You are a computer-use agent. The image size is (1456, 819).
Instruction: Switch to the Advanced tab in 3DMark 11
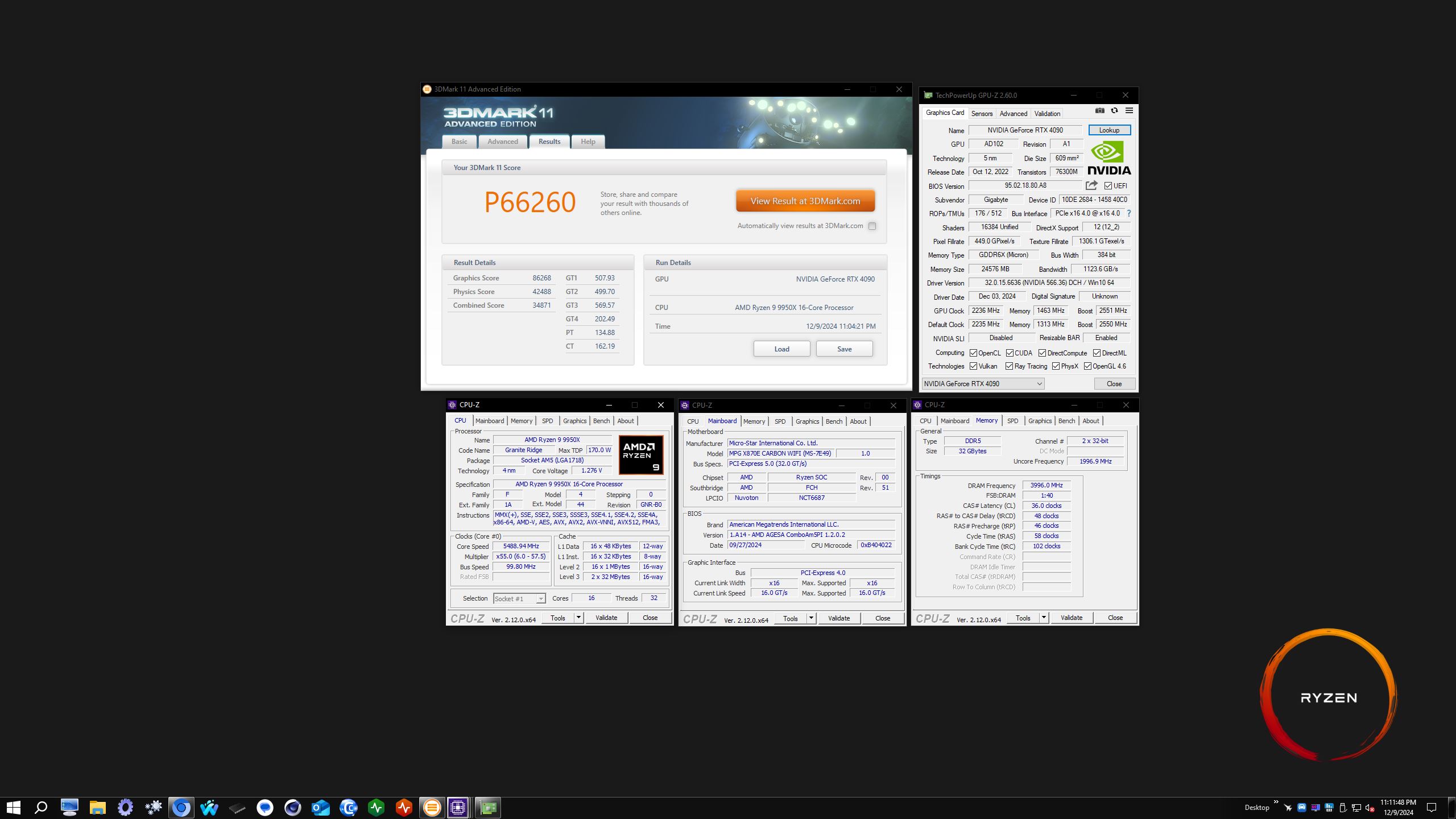503,142
